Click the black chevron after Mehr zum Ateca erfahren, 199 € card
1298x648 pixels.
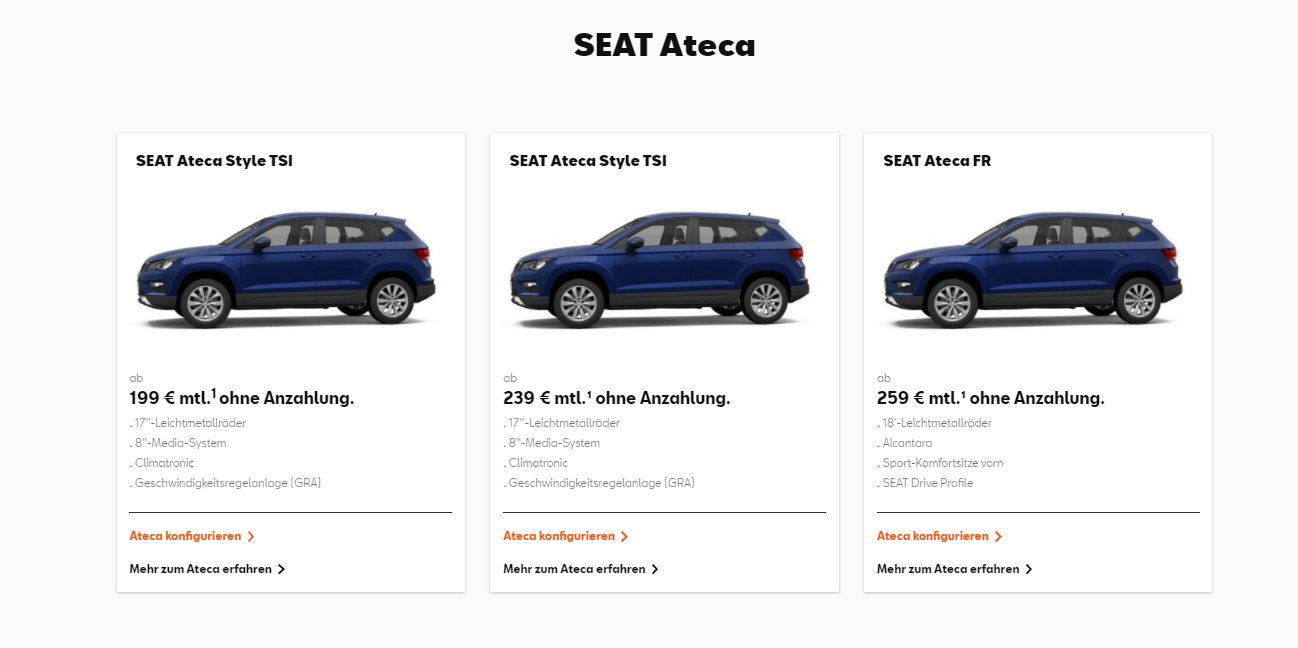(281, 570)
